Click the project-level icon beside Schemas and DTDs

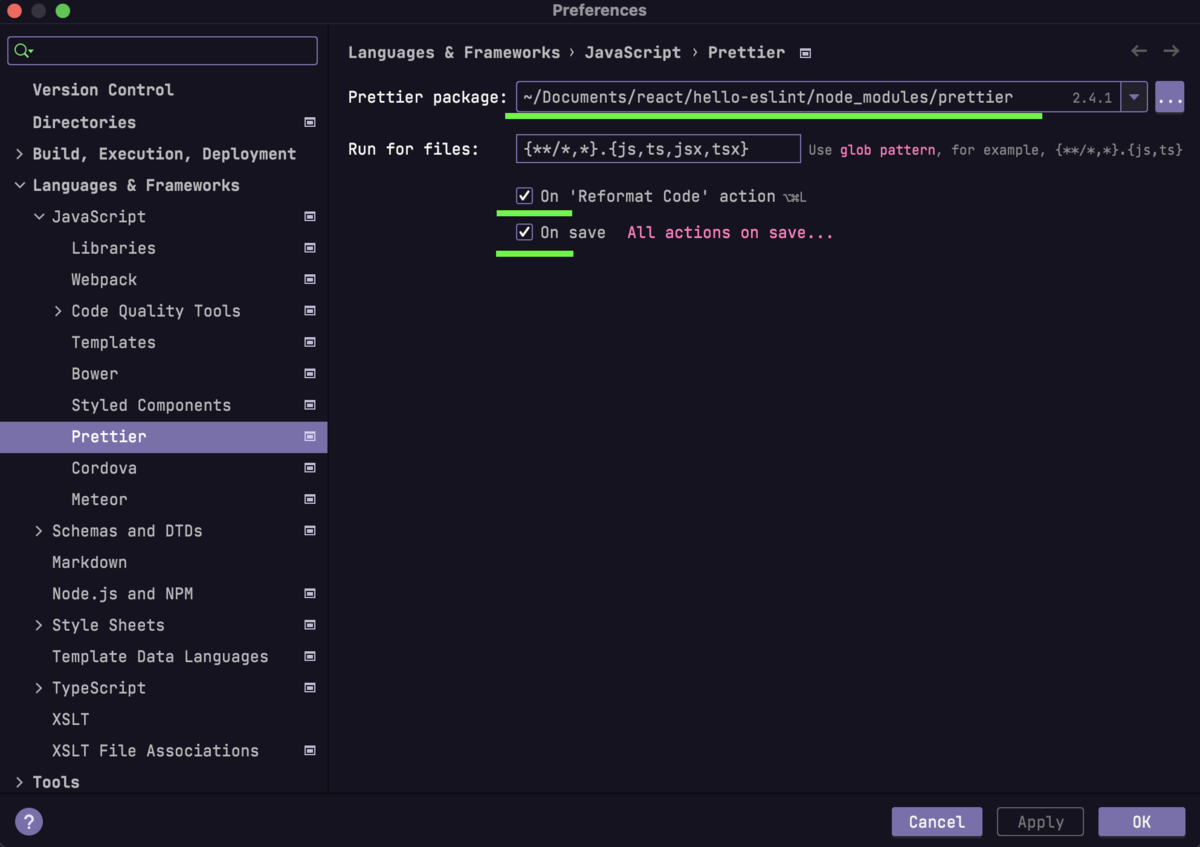(x=310, y=531)
